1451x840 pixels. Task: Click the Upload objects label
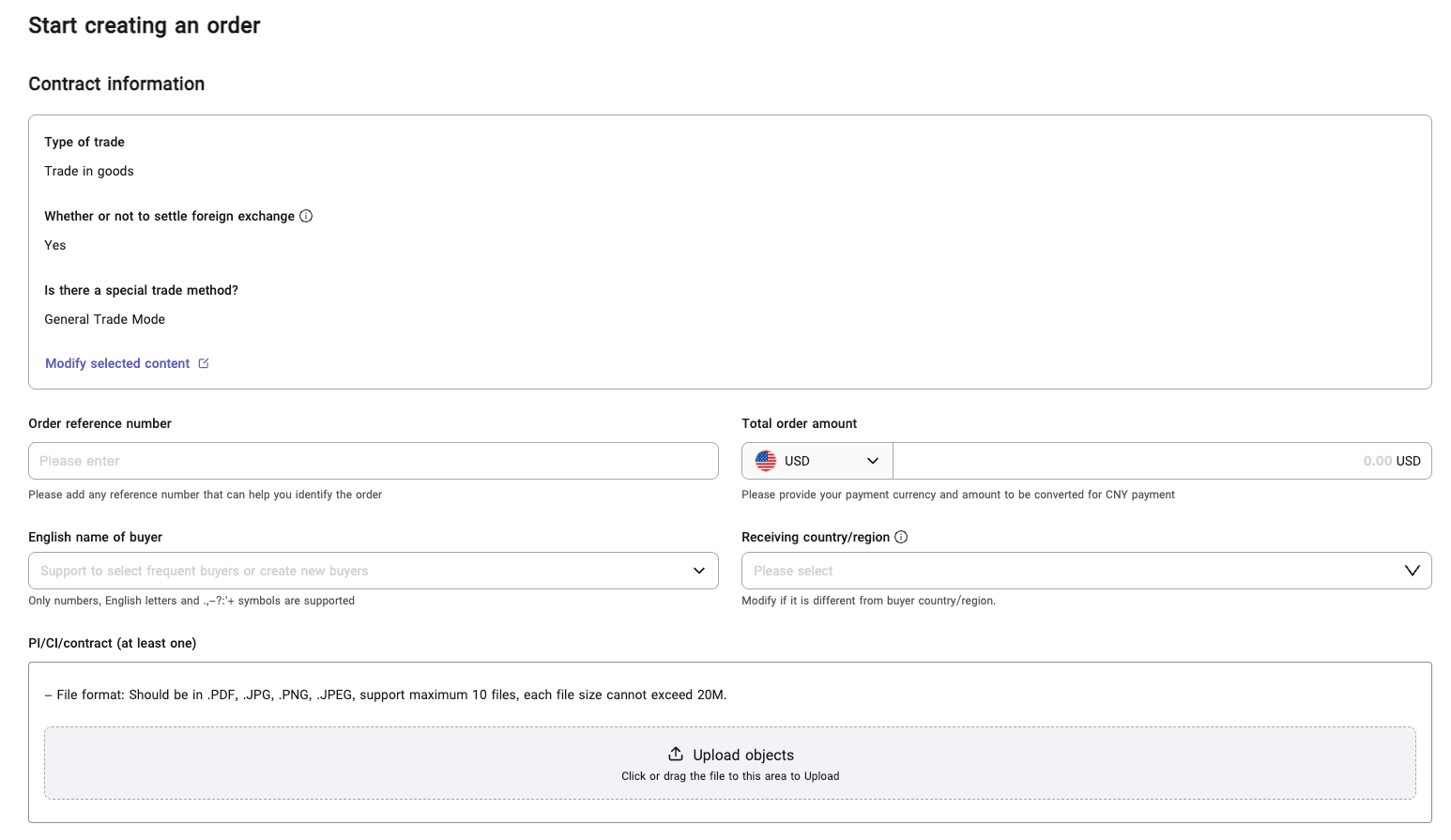(742, 755)
